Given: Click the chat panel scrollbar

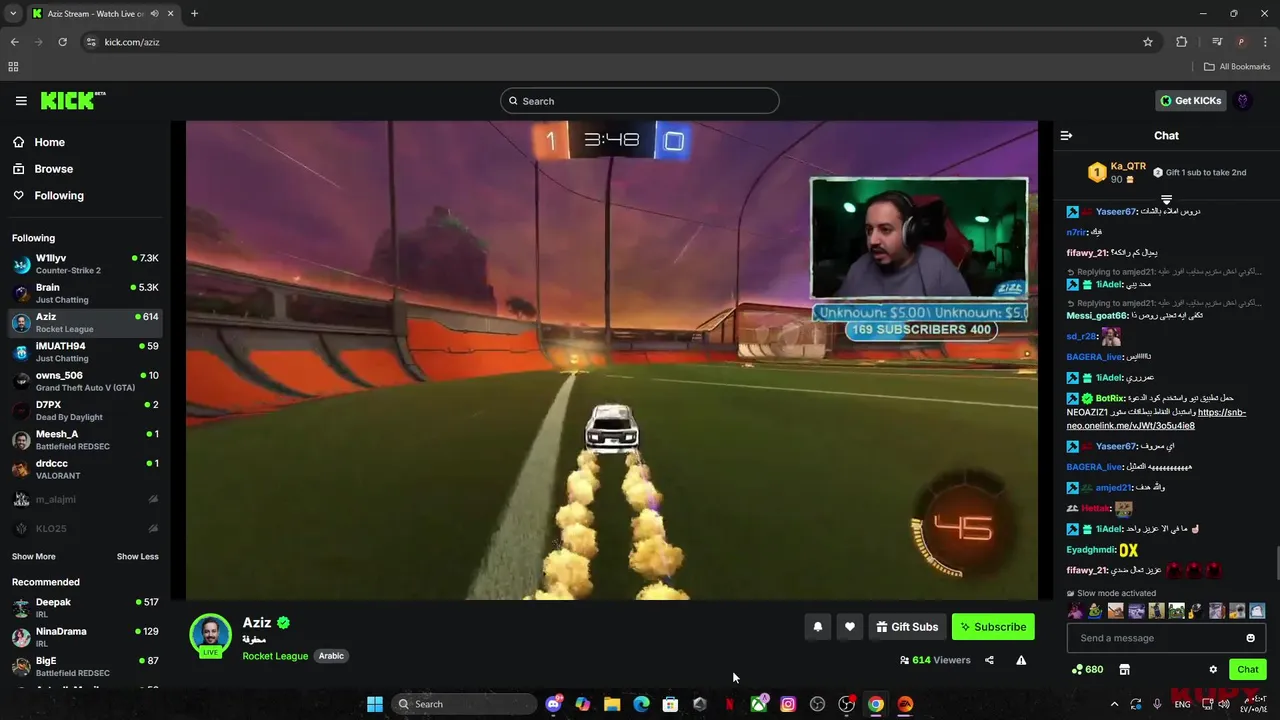Looking at the screenshot, I should [1276, 563].
